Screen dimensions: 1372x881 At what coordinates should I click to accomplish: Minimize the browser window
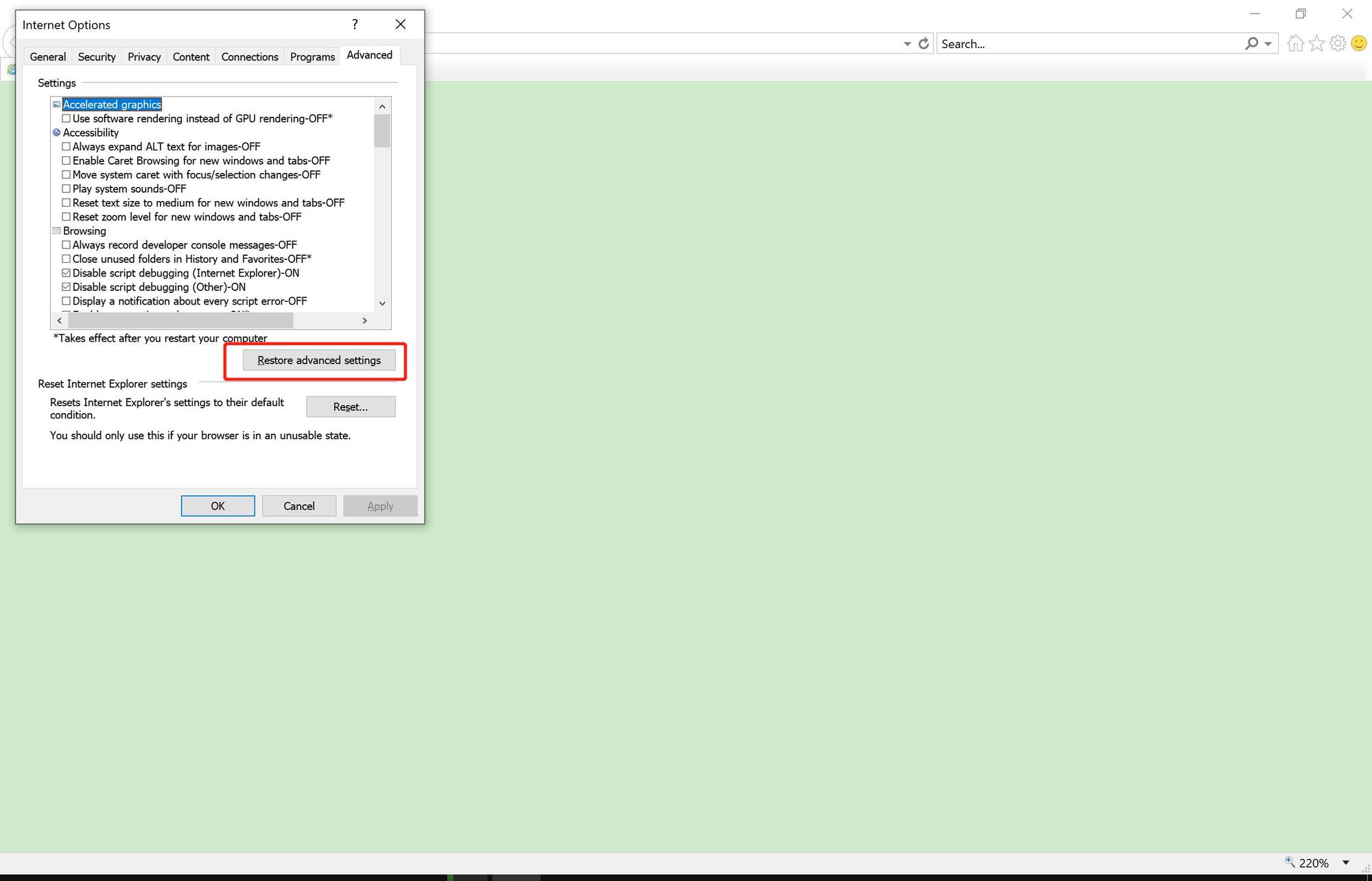tap(1255, 14)
